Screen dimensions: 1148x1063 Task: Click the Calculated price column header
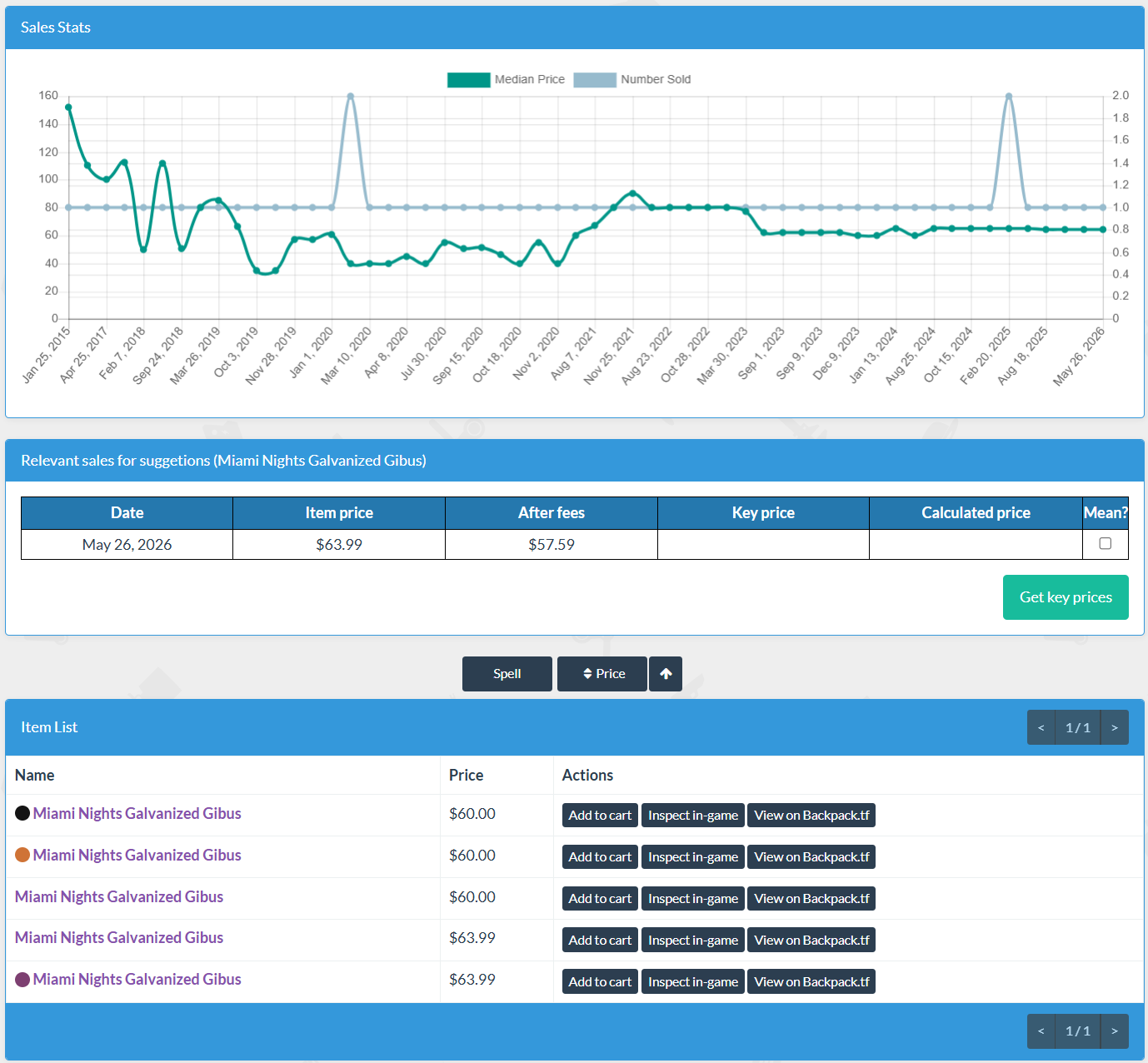coord(976,513)
